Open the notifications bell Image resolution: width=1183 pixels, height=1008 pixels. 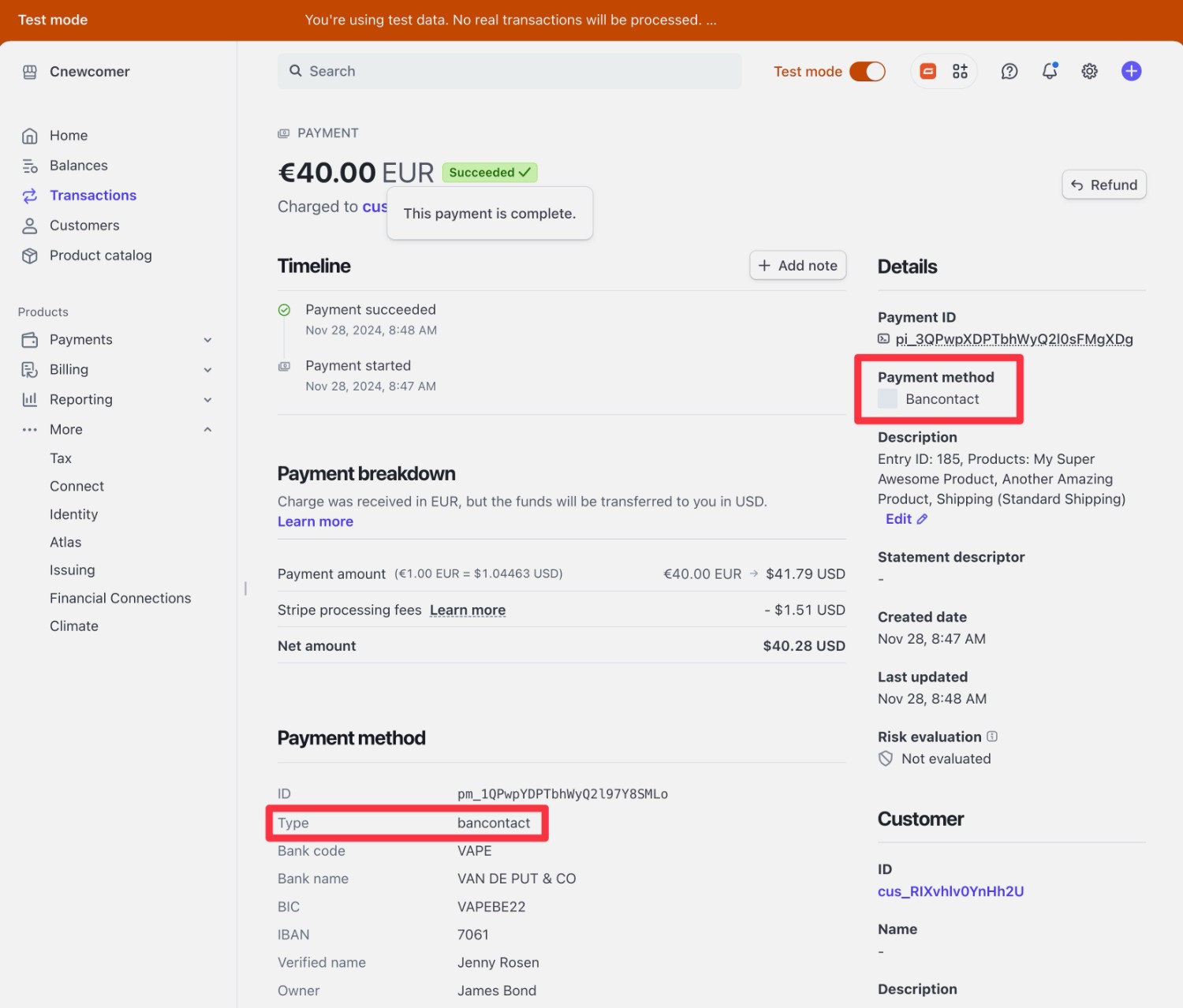[1050, 71]
